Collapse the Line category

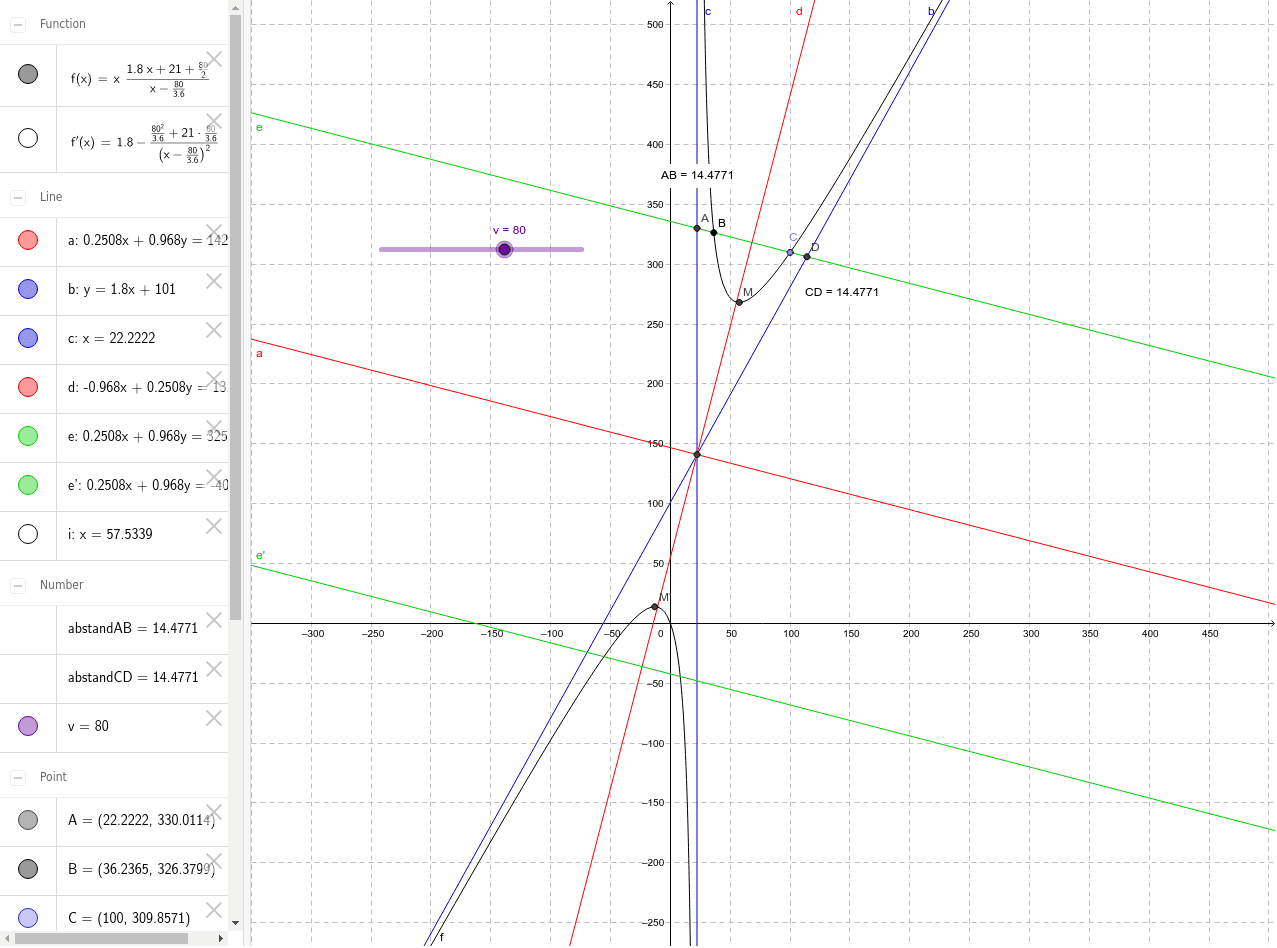pyautogui.click(x=18, y=197)
